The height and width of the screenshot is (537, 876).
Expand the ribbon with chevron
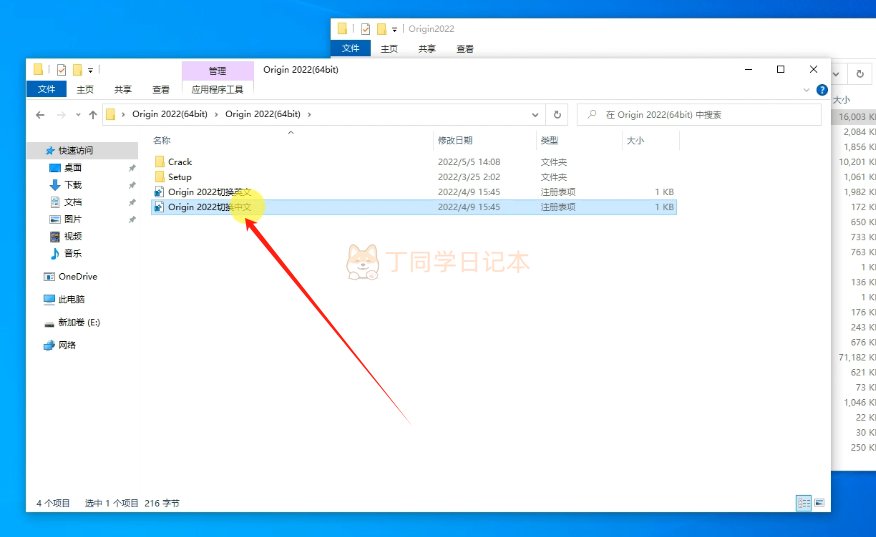(x=806, y=89)
